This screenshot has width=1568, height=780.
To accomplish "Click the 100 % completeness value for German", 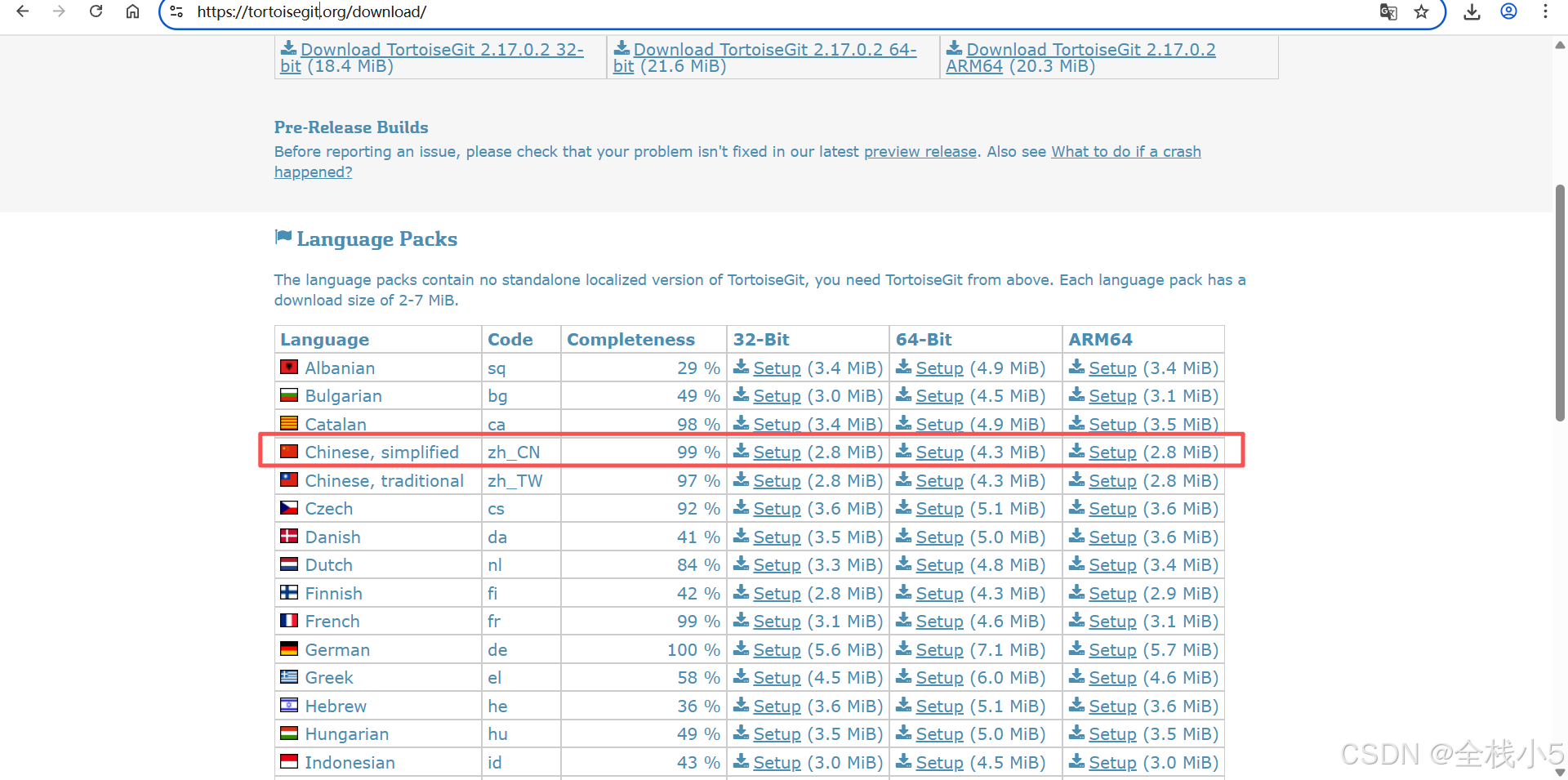I will point(693,650).
